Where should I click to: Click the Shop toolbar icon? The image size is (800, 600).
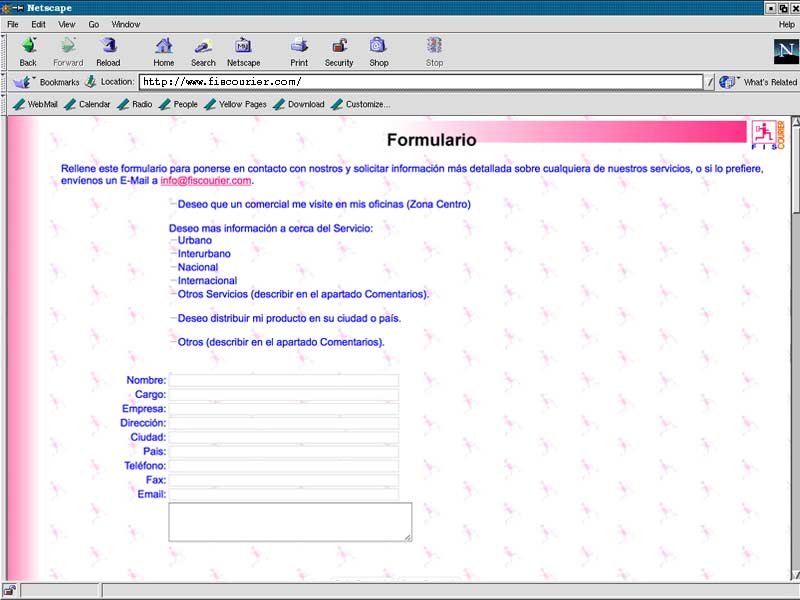379,52
